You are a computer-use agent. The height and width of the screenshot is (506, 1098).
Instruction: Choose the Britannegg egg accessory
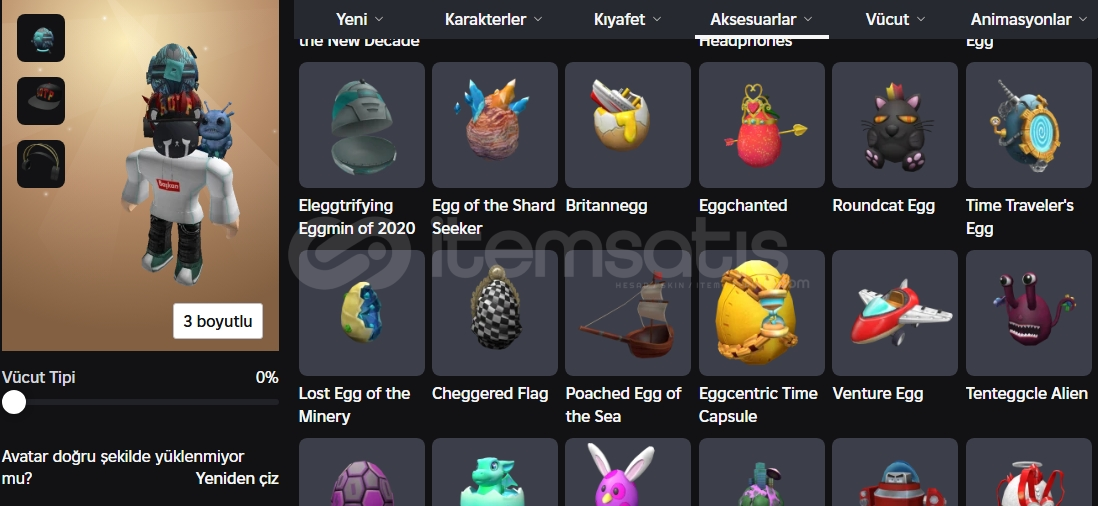point(628,125)
